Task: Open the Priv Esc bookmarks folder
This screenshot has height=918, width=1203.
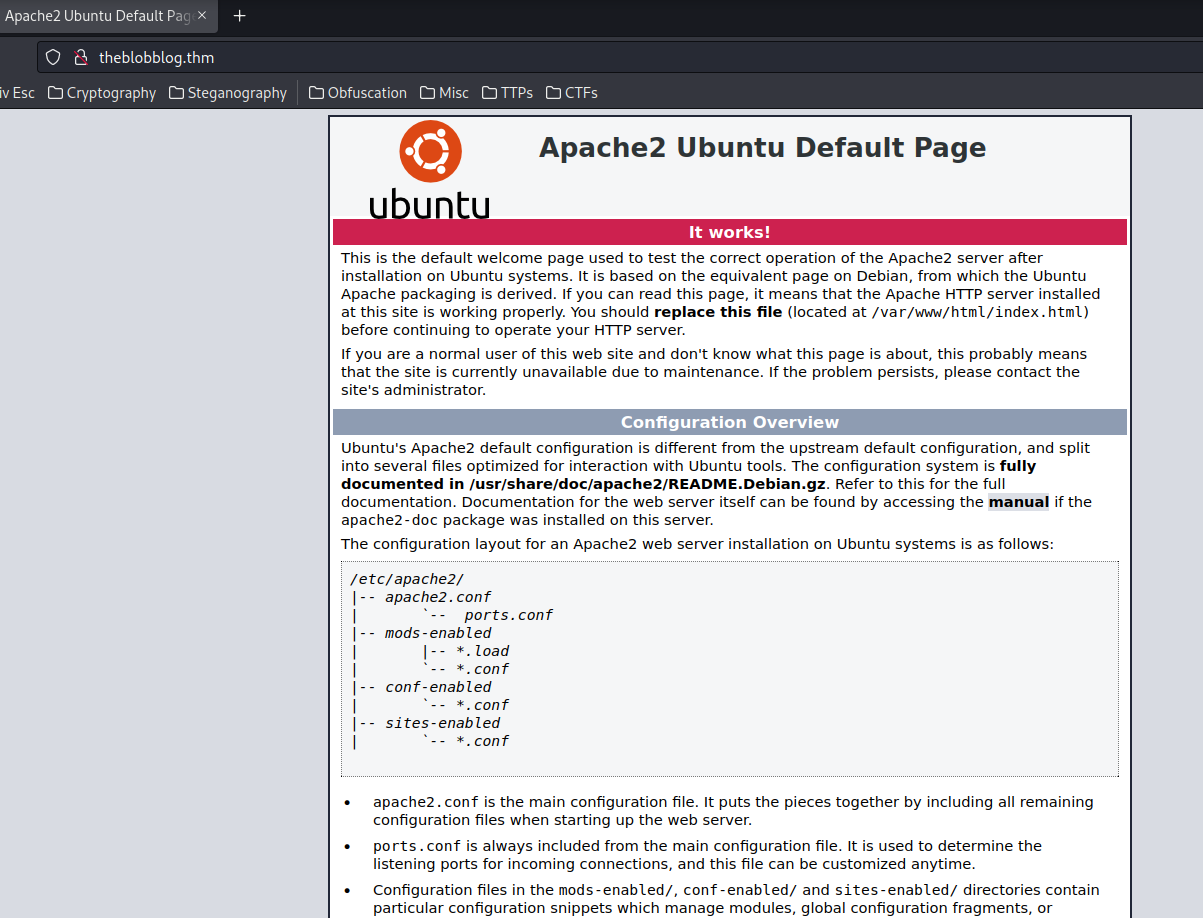Action: [17, 93]
